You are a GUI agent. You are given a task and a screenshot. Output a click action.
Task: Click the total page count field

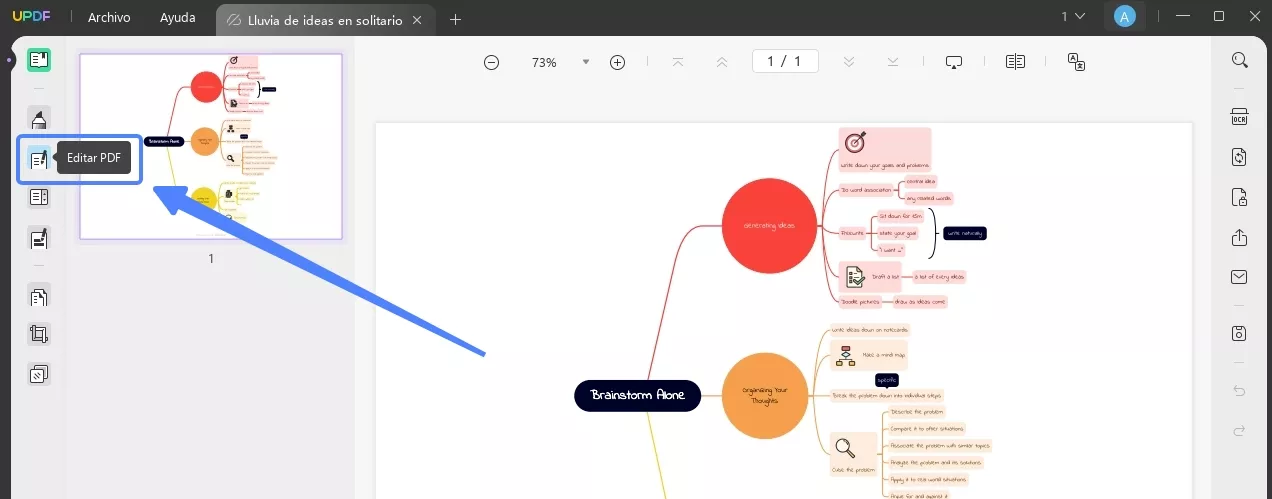coord(798,62)
